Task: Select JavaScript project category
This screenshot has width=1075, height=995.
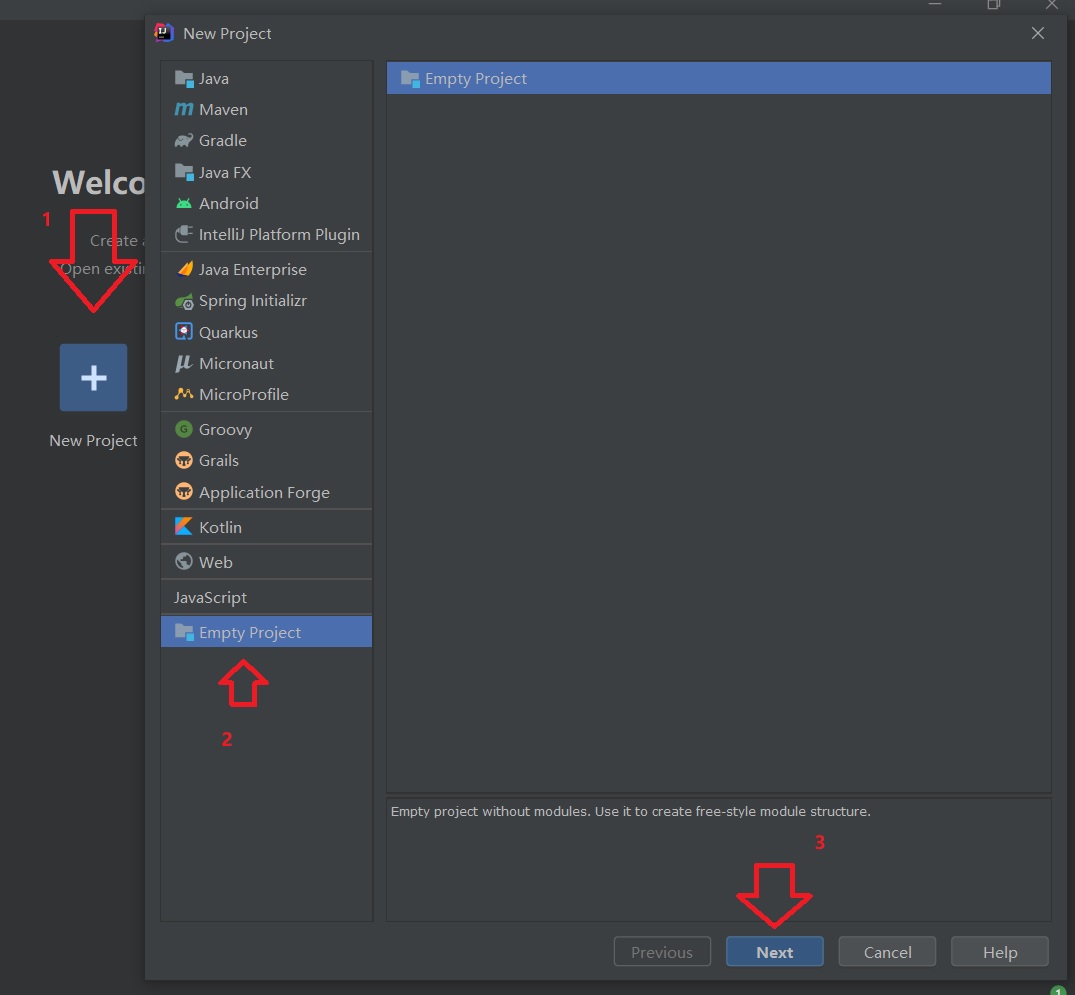Action: 210,597
